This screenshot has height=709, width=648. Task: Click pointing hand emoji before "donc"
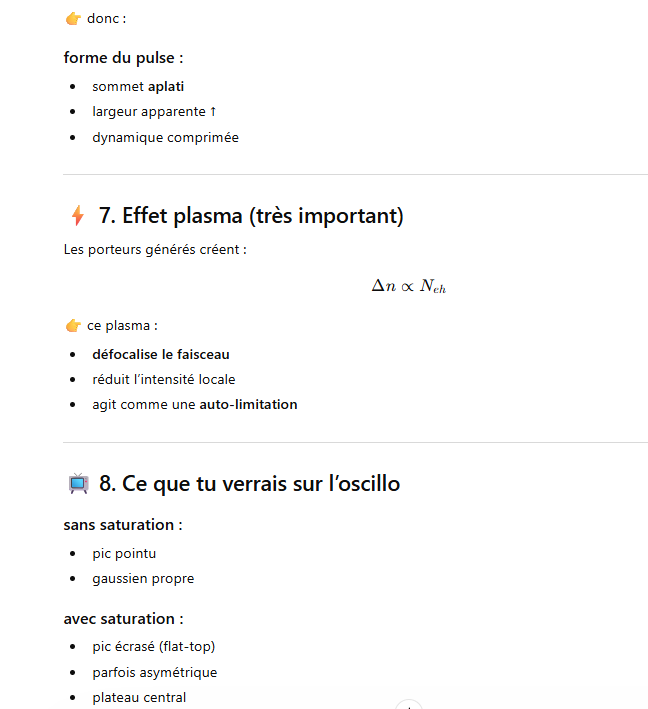[73, 19]
